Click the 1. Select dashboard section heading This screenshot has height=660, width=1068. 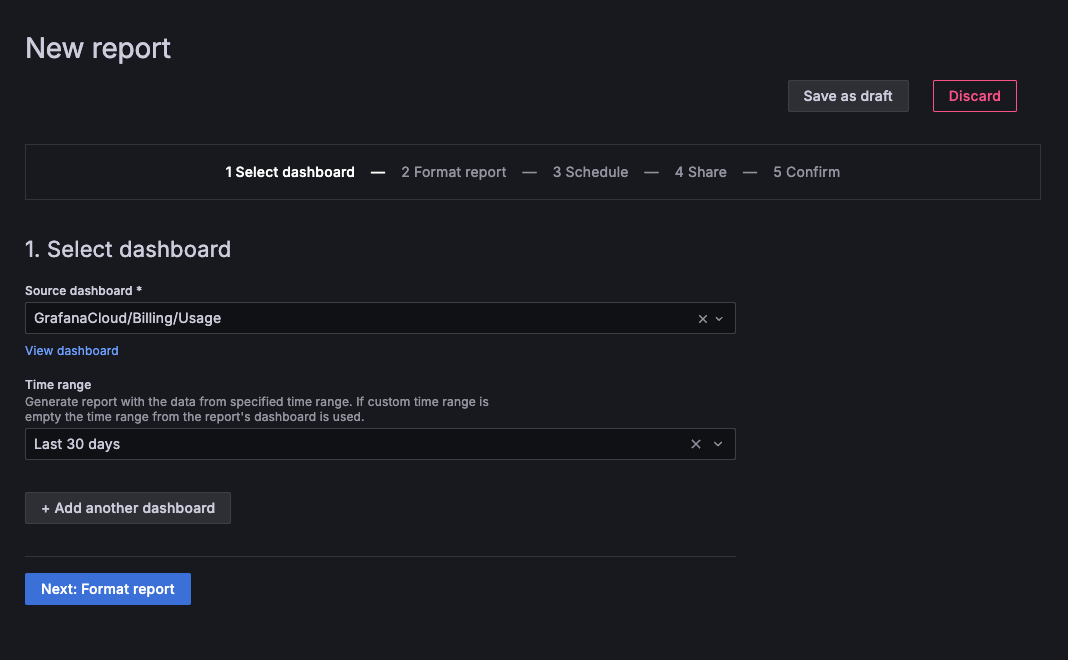[128, 249]
